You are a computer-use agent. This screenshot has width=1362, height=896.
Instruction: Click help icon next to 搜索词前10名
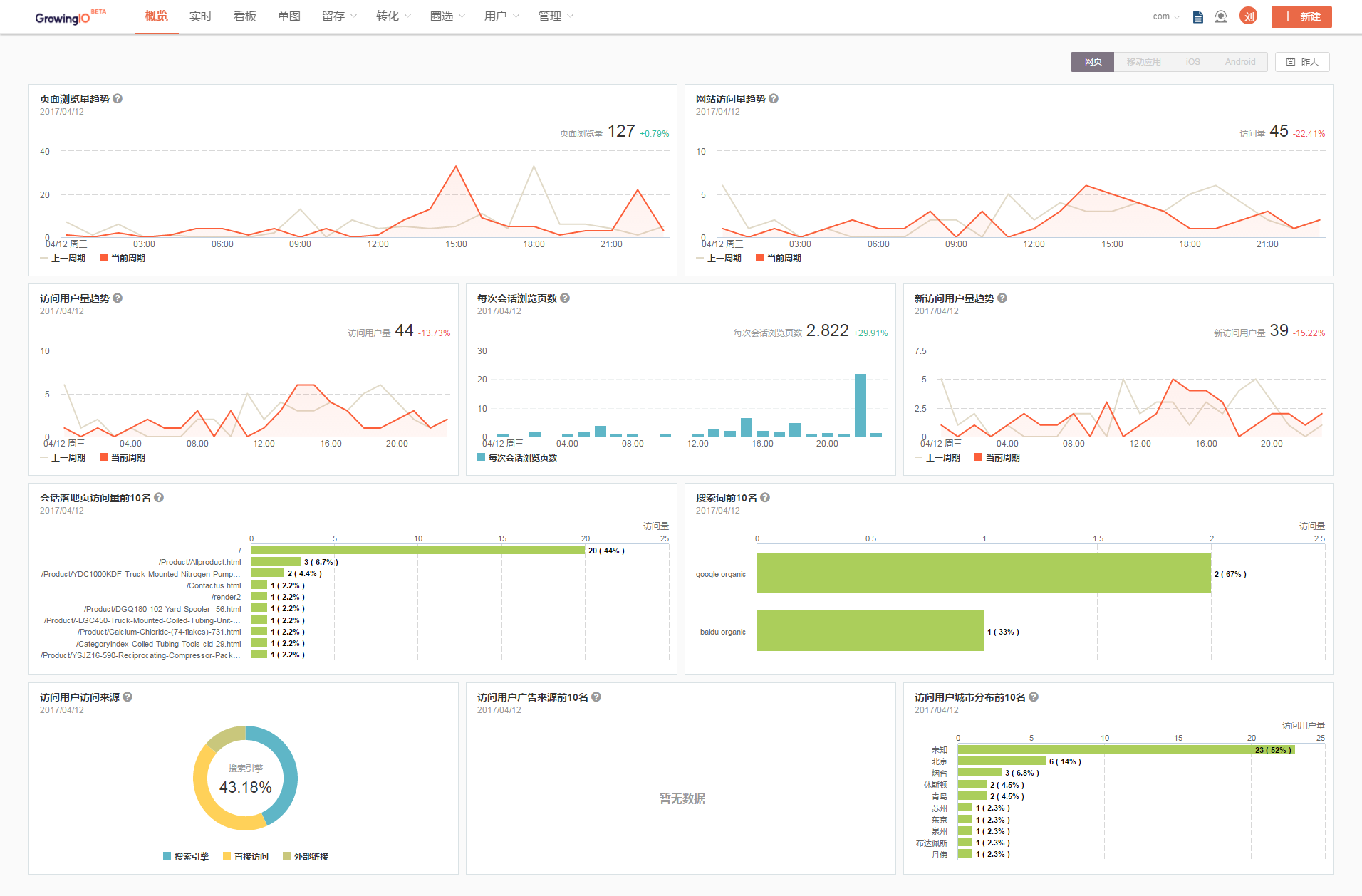tap(765, 498)
